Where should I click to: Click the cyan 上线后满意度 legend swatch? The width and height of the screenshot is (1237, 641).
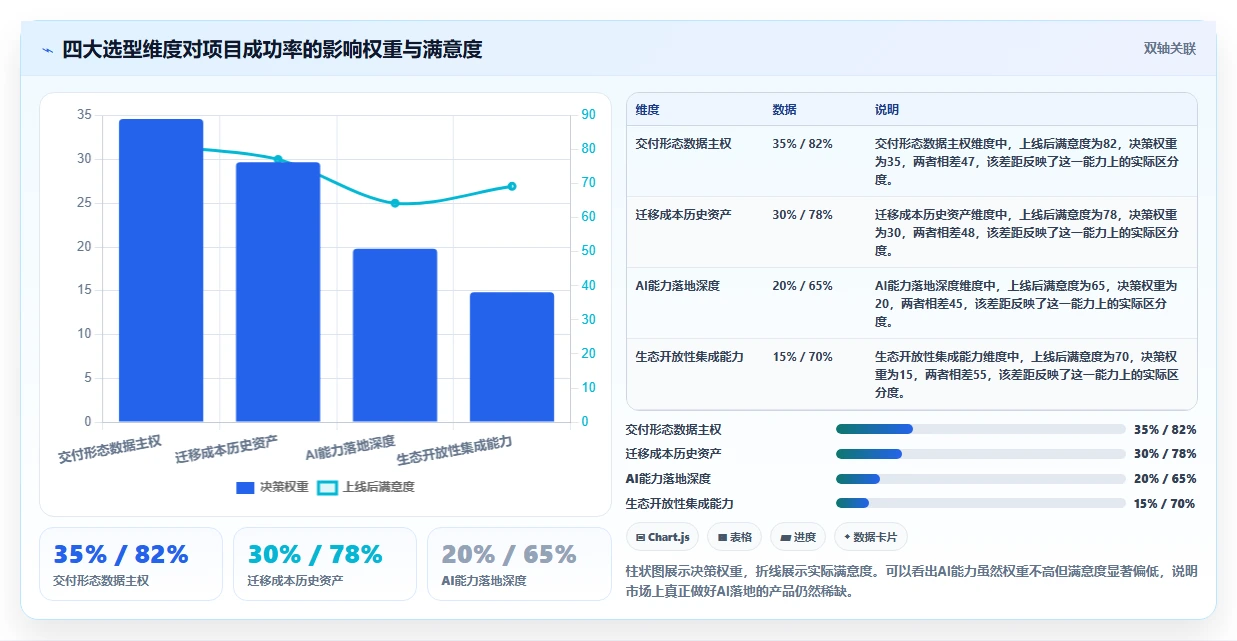click(327, 487)
